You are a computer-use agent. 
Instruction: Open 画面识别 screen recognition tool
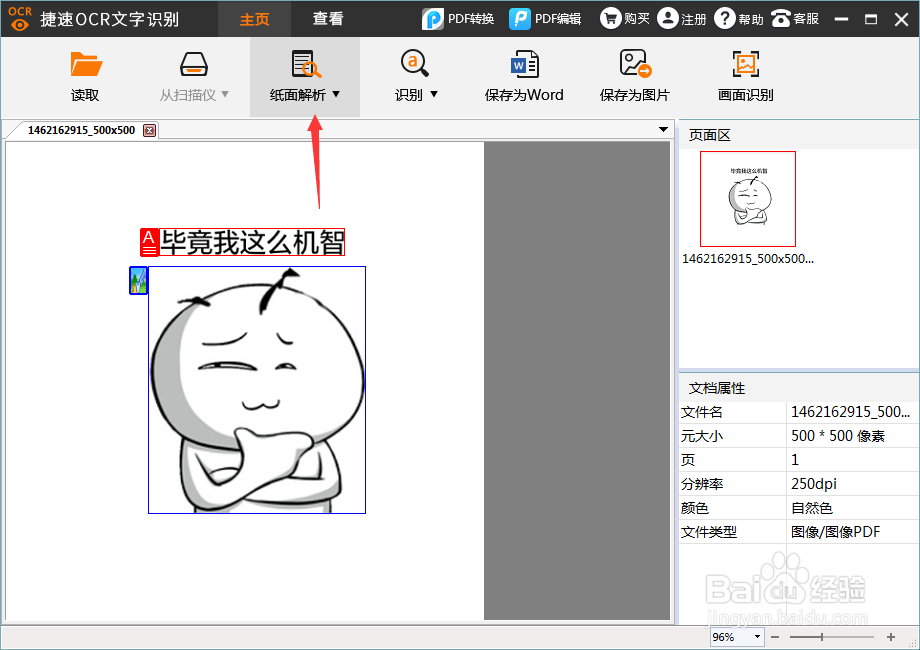(x=744, y=62)
